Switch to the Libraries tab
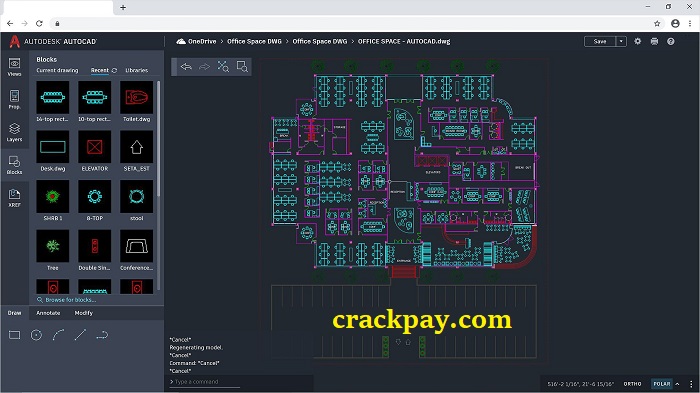The width and height of the screenshot is (700, 393). (137, 70)
